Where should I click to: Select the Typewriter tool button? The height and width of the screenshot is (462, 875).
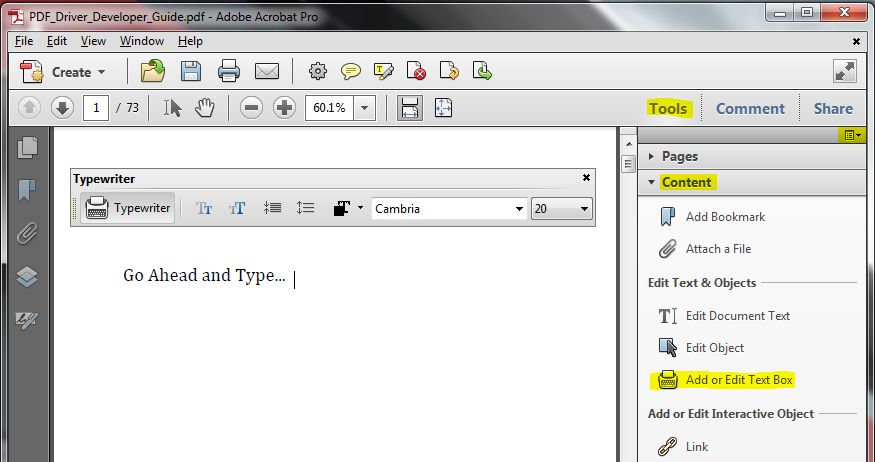[127, 208]
